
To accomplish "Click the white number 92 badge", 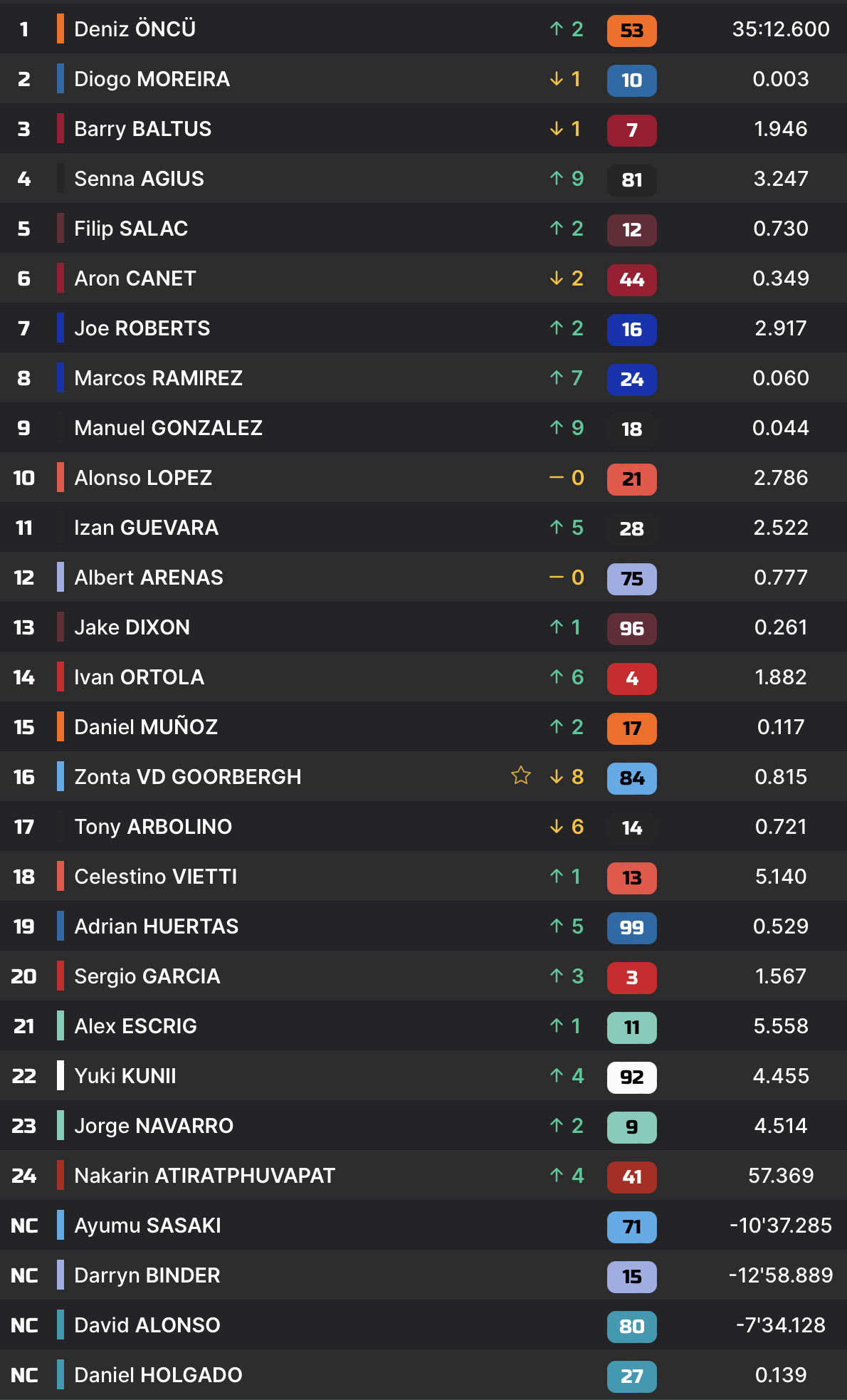I will point(631,1077).
